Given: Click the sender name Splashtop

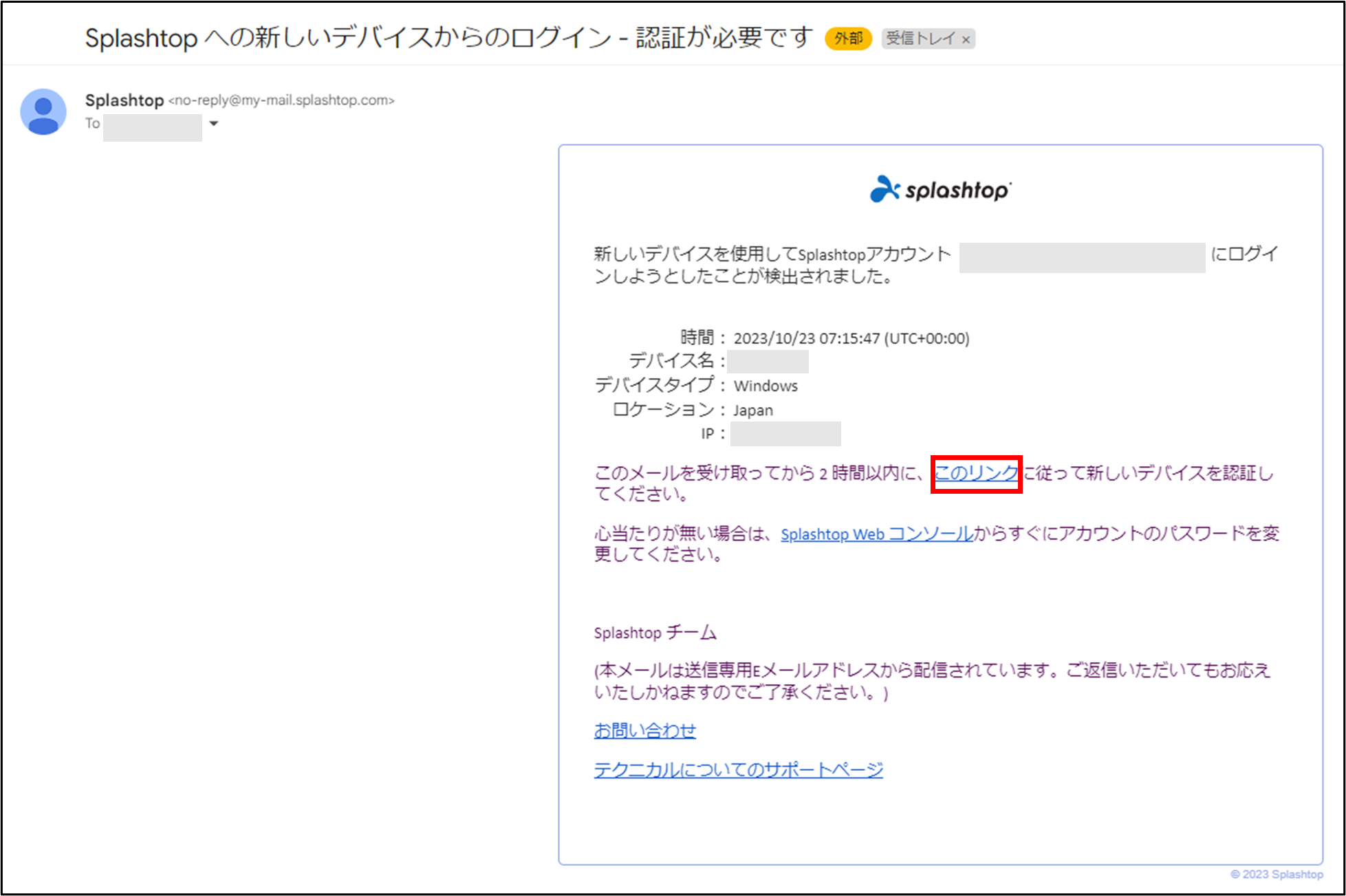Looking at the screenshot, I should click(x=124, y=100).
